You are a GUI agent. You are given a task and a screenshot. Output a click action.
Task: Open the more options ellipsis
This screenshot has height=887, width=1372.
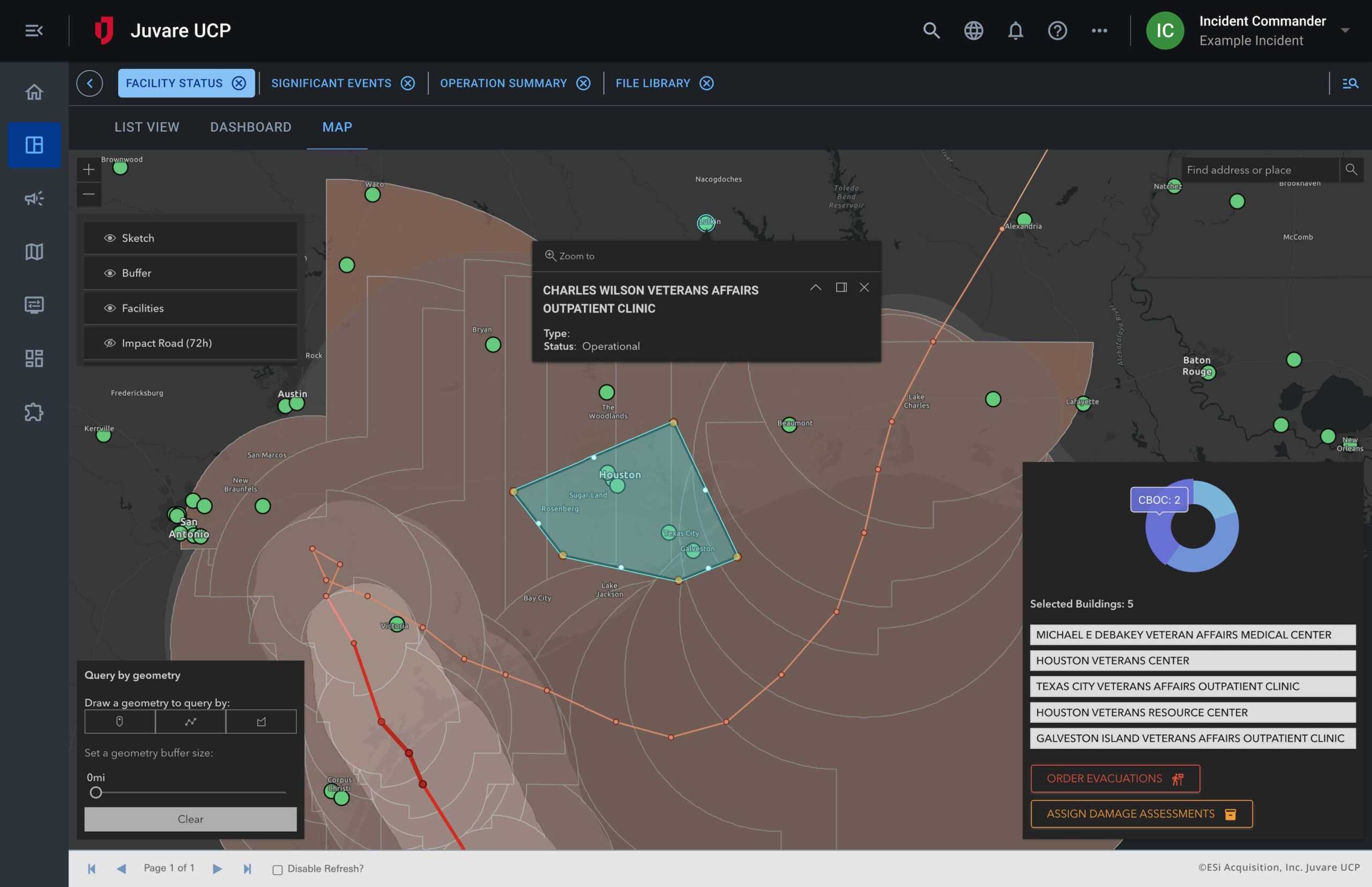1099,31
